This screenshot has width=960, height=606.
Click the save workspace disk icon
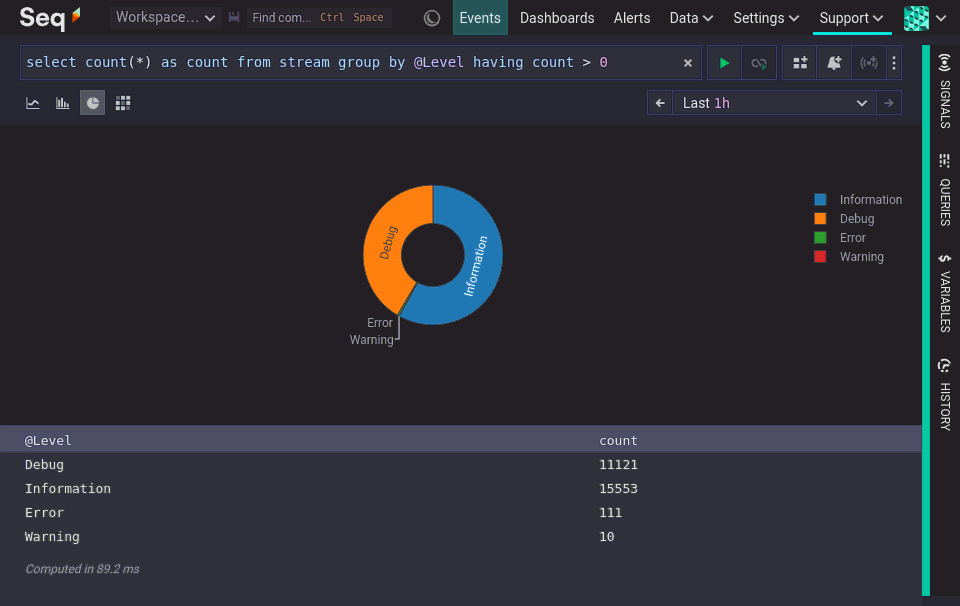click(x=234, y=17)
